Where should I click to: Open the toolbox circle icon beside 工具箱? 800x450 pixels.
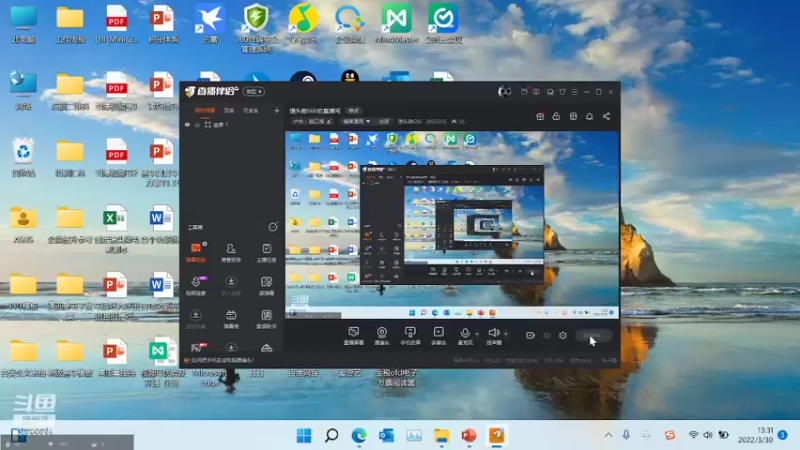point(273,227)
